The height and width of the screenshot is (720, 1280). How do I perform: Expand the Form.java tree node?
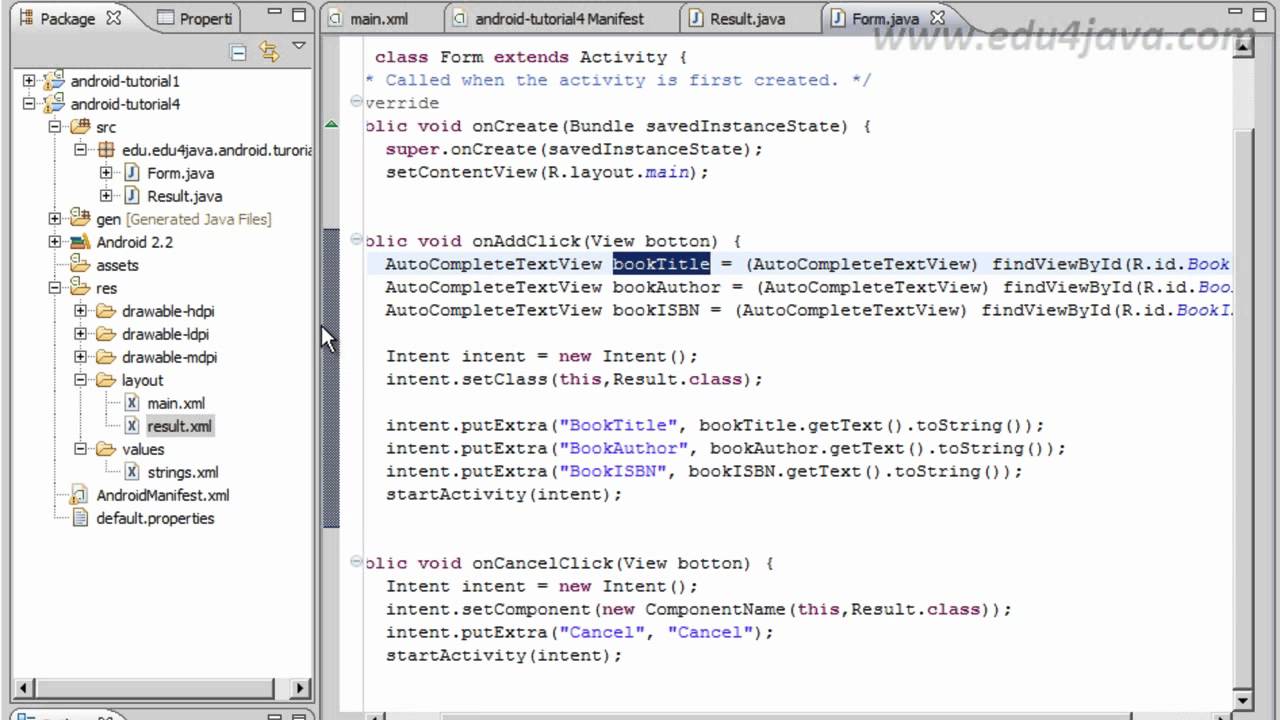(x=106, y=173)
